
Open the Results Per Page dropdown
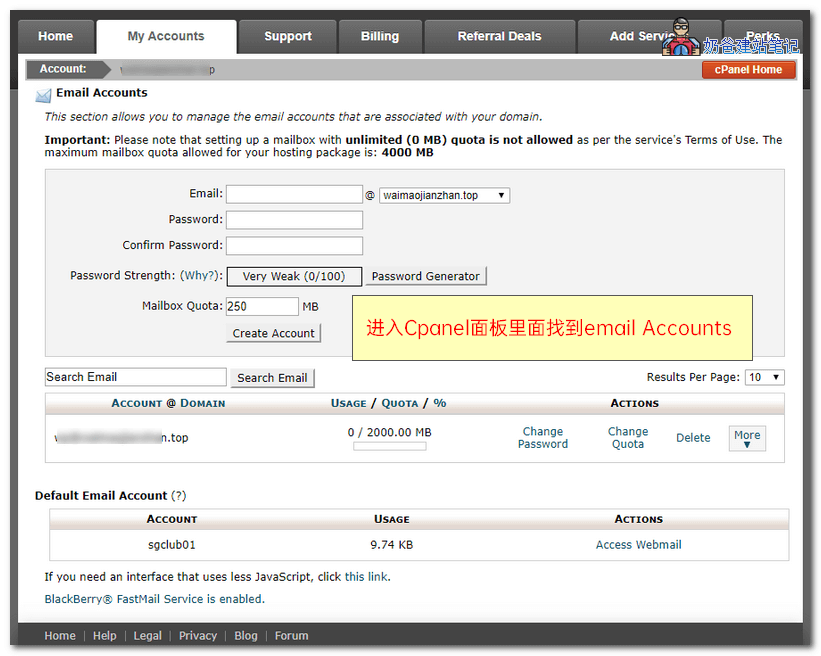764,377
